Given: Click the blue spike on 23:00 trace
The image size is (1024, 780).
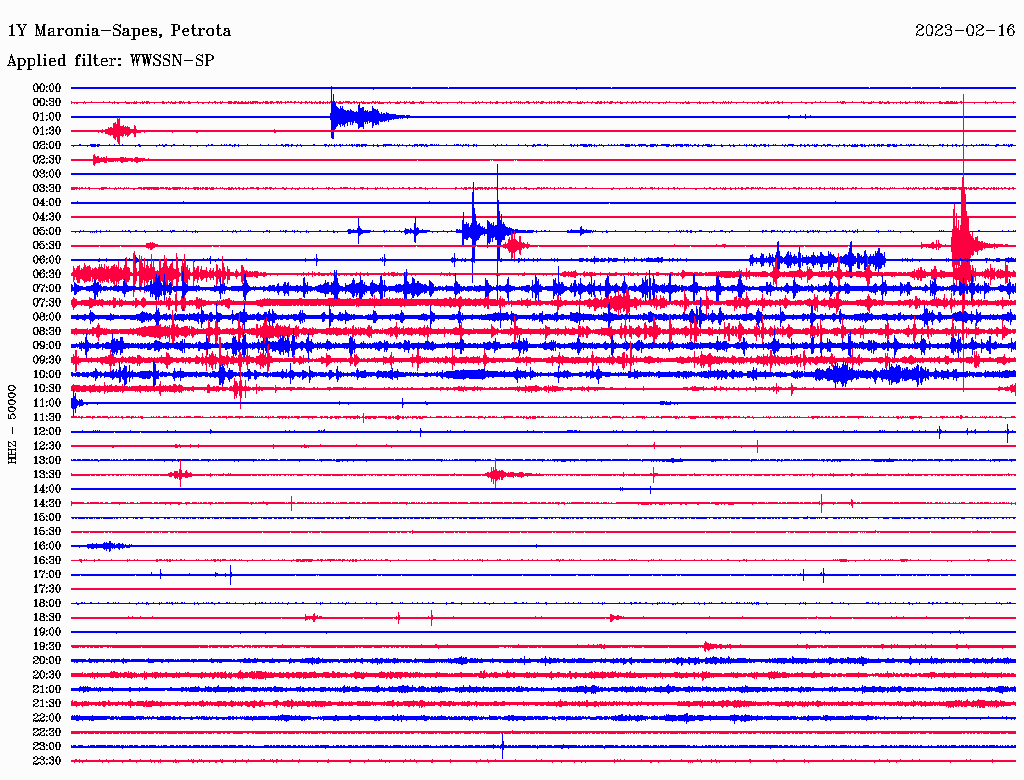Looking at the screenshot, I should point(502,746).
